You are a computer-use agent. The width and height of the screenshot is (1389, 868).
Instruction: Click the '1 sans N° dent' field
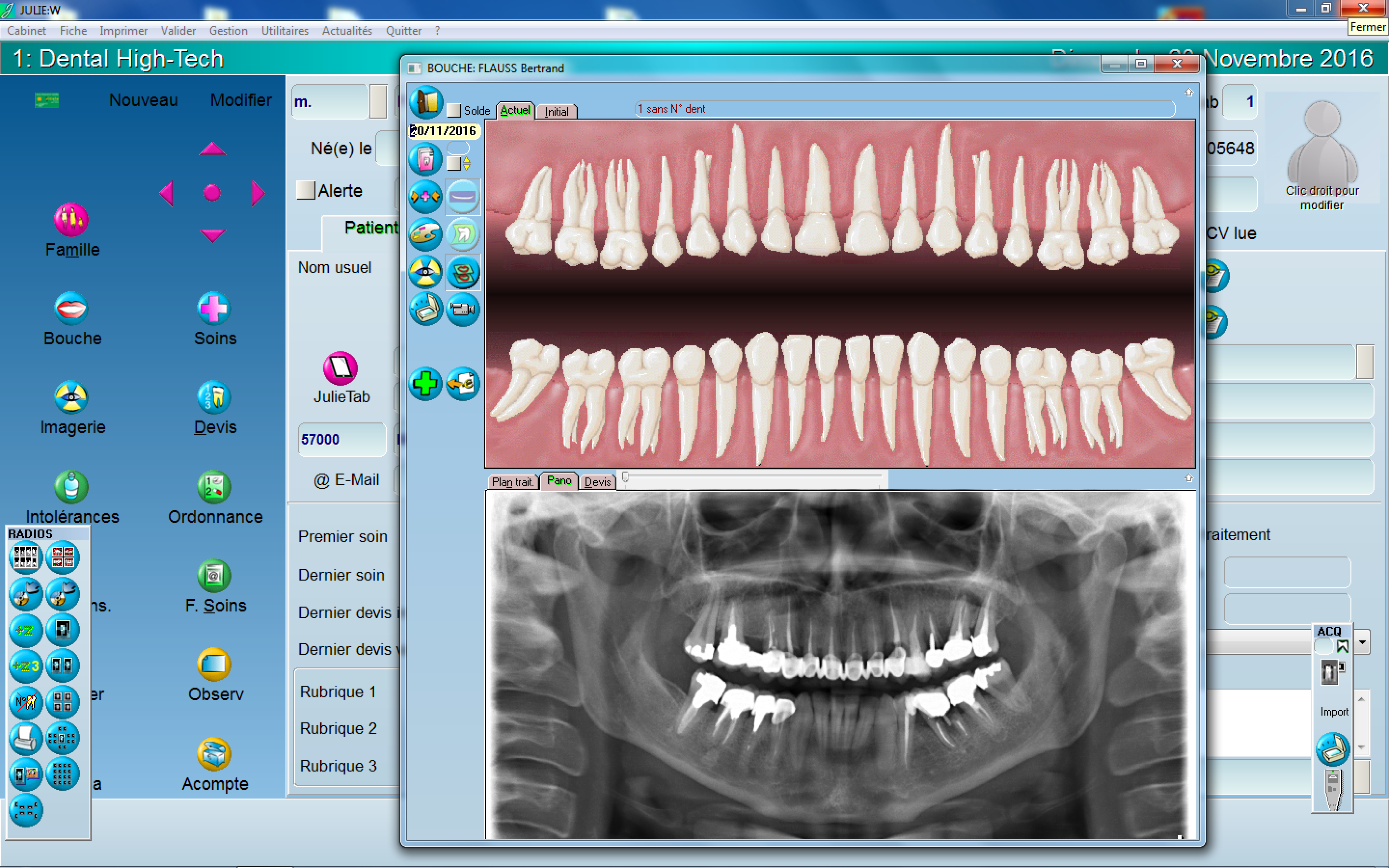pyautogui.click(x=905, y=108)
